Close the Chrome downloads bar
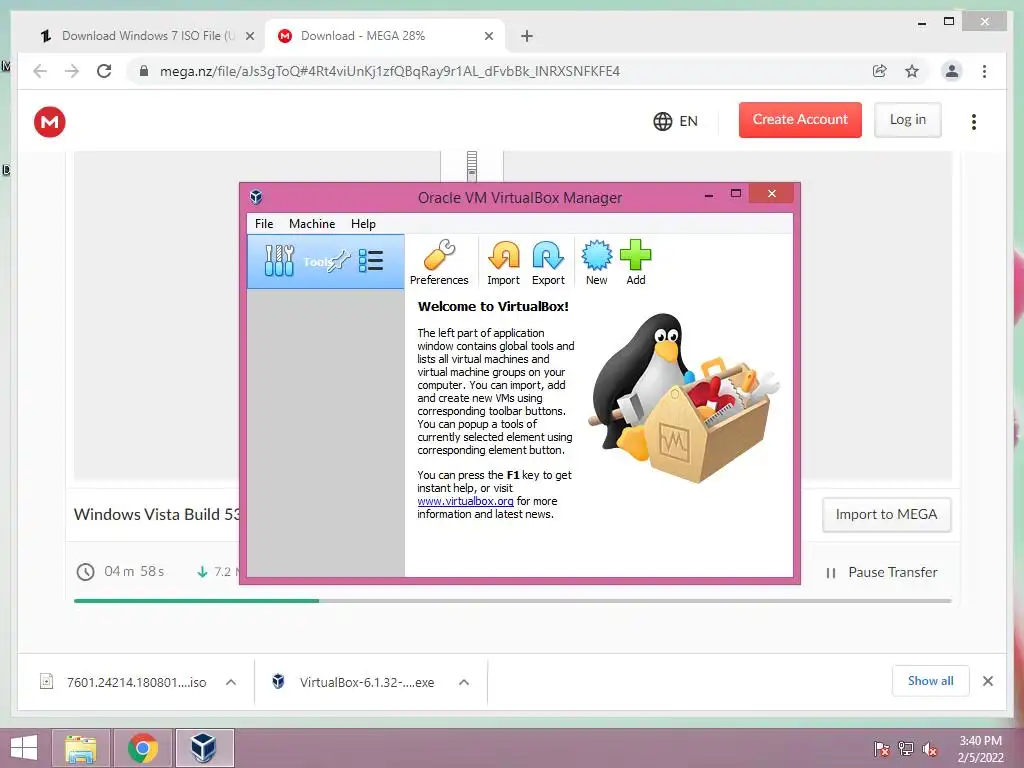 [988, 681]
